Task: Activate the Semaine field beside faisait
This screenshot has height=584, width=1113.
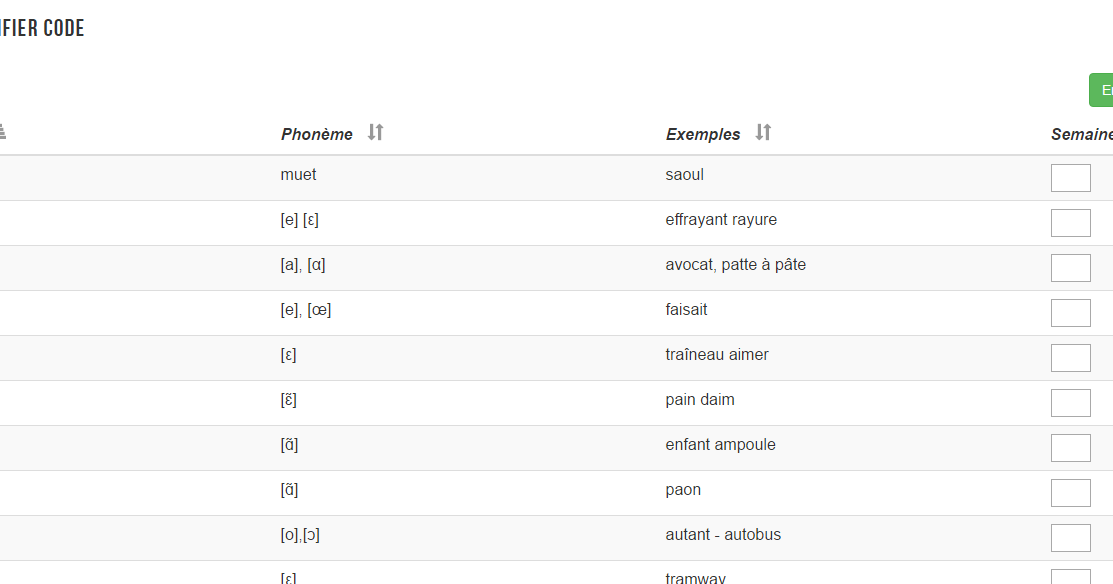Action: 1070,313
